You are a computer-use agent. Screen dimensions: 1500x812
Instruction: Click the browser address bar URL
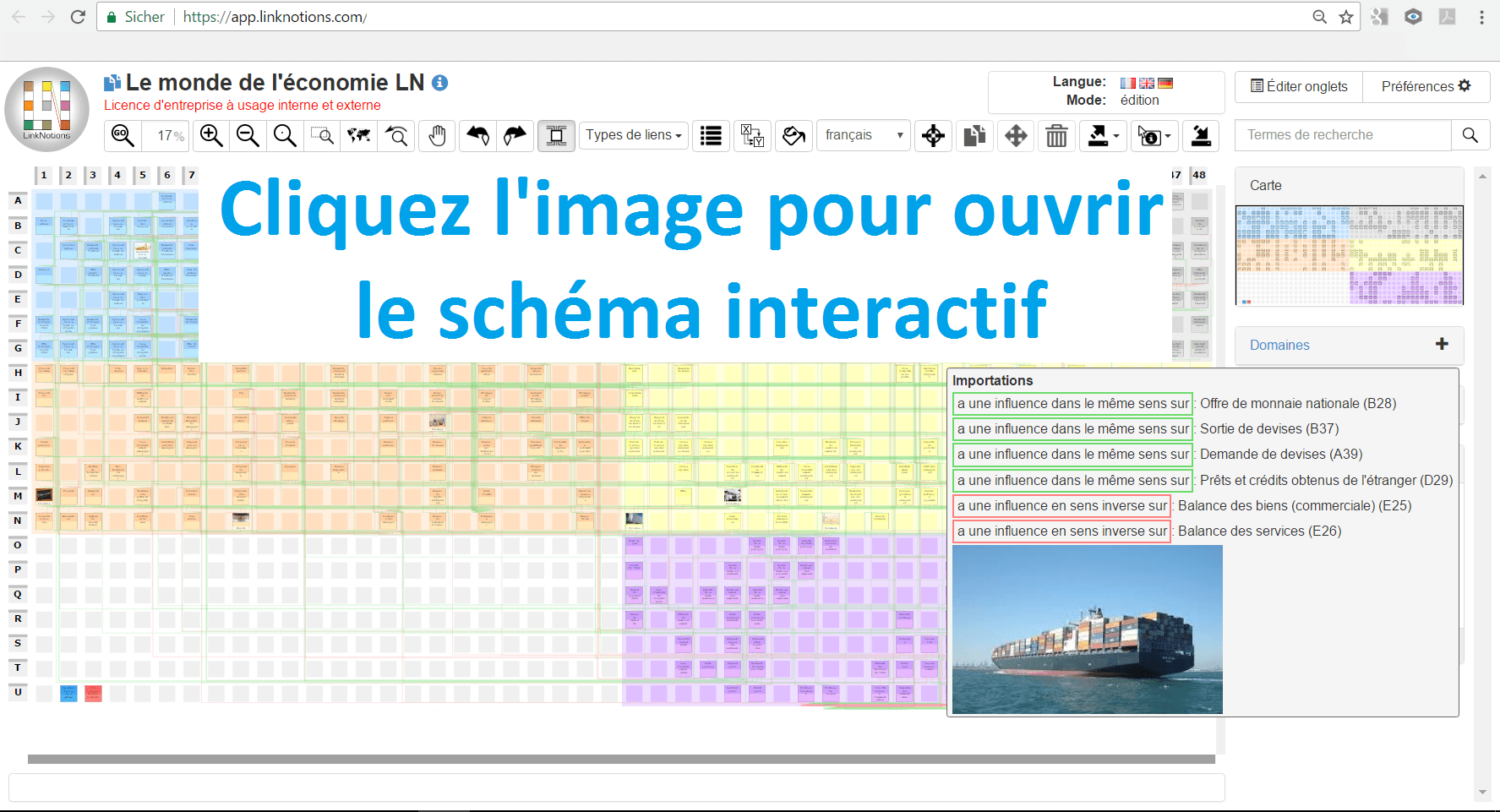[275, 17]
